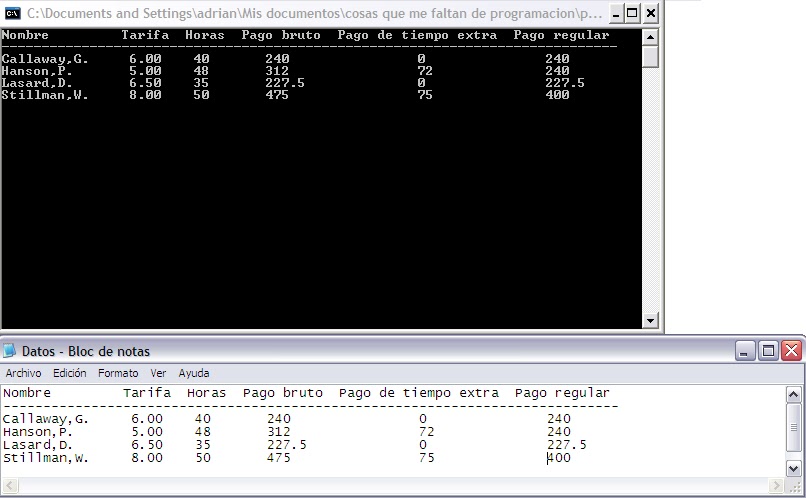The width and height of the screenshot is (806, 498).
Task: Click the console window system icon
Action: pyautogui.click(x=12, y=13)
